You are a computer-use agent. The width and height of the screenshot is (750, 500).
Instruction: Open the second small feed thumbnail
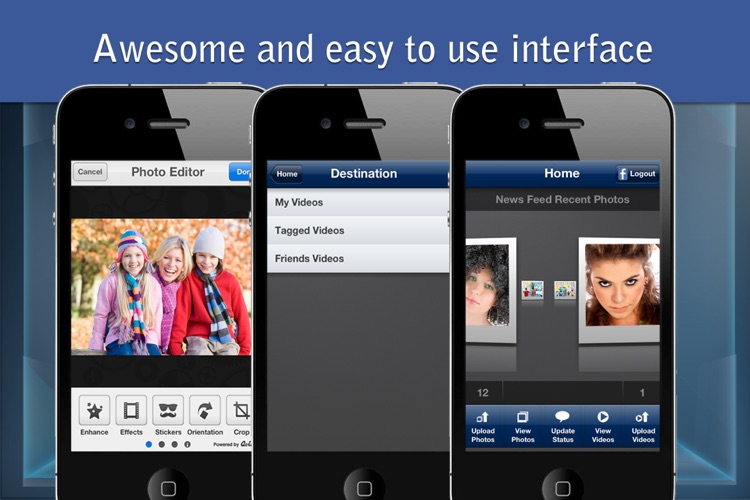[x=565, y=289]
